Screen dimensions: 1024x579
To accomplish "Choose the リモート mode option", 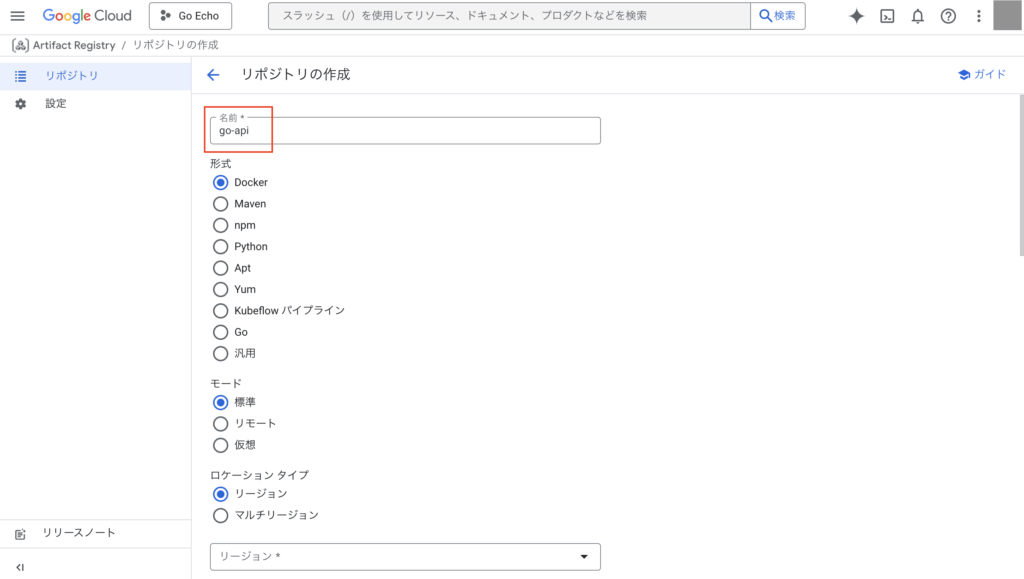I will tap(221, 423).
